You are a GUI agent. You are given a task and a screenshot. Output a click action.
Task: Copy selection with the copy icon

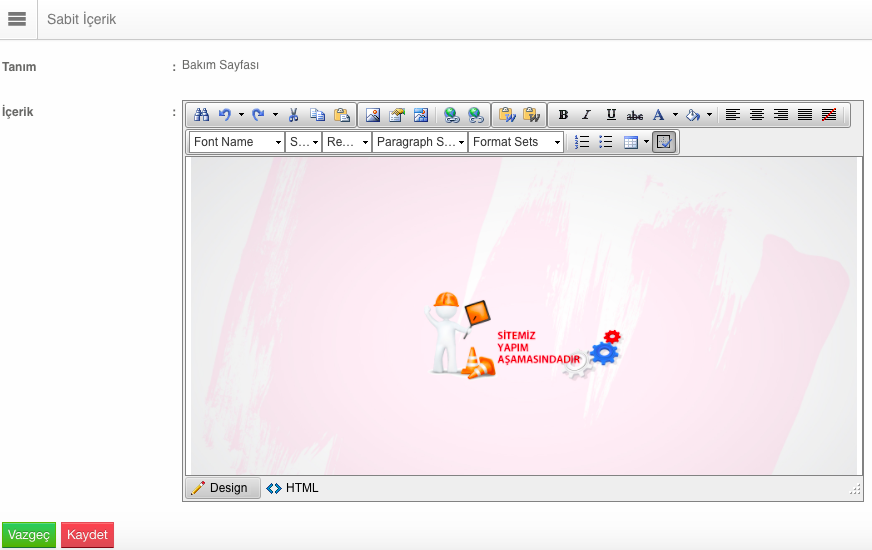tap(318, 115)
